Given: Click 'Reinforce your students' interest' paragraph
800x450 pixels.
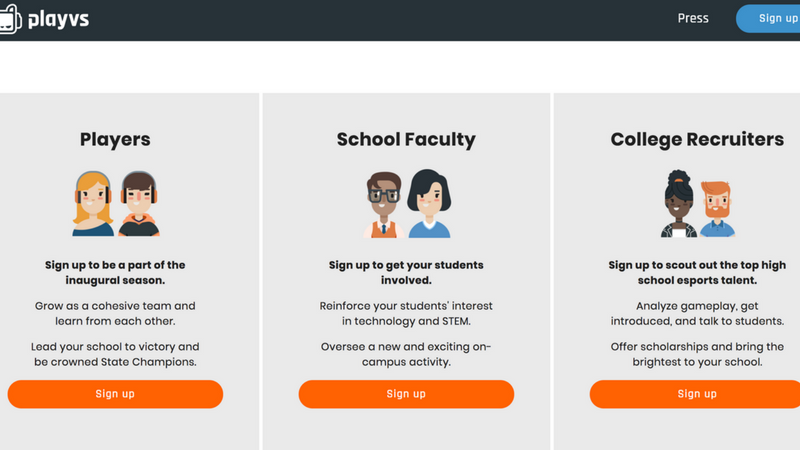Looking at the screenshot, I should 406,313.
